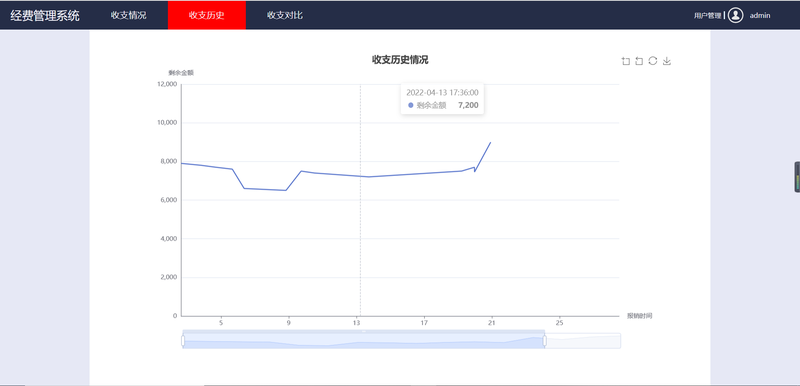Click the 经费管理系统 brand title

45,15
